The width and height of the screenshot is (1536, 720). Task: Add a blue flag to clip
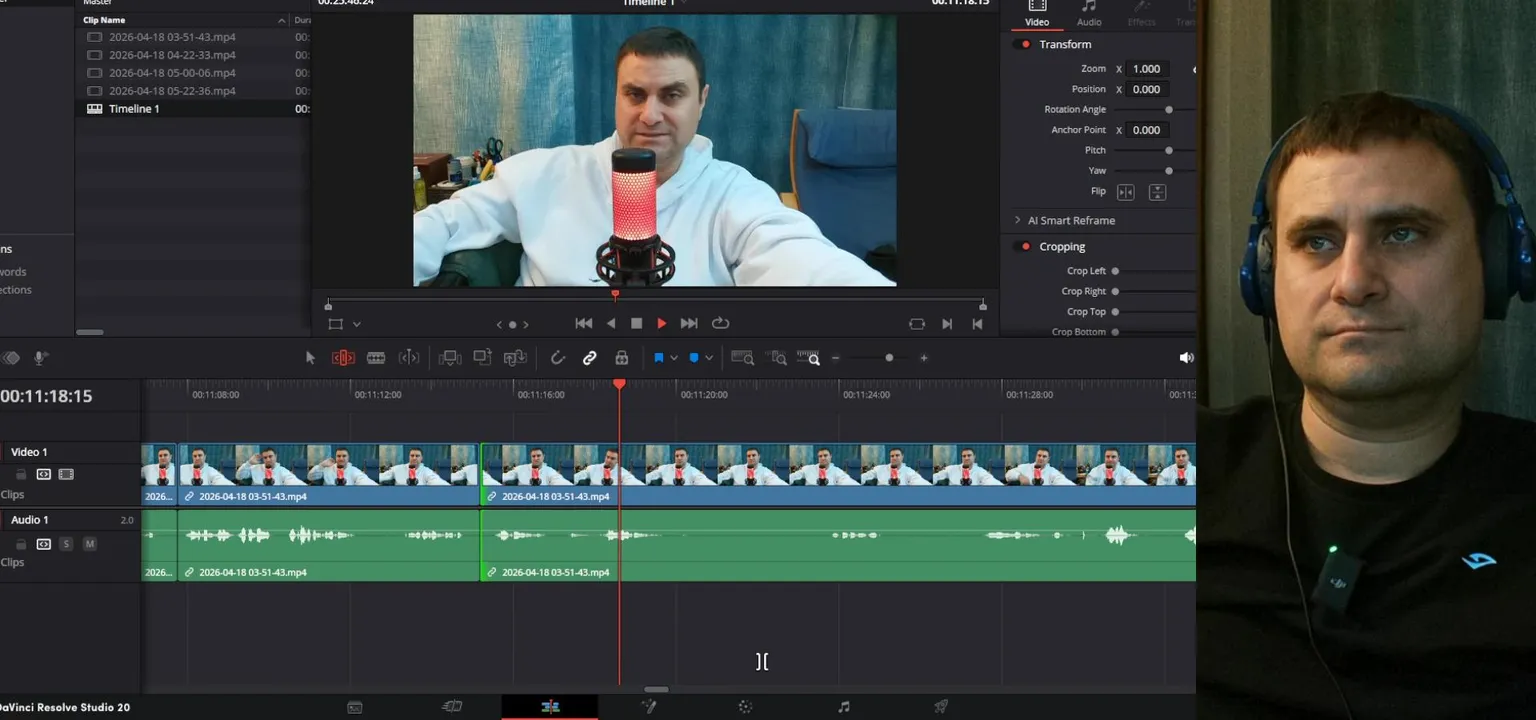[x=659, y=358]
